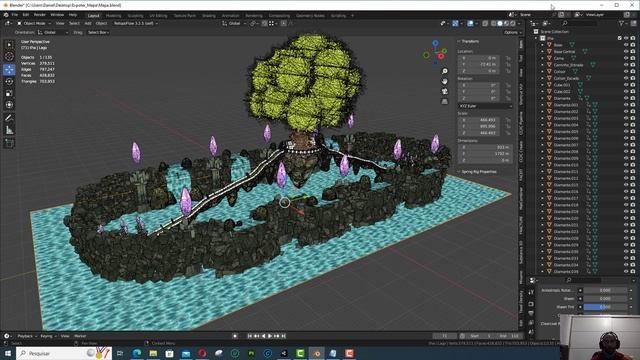Open the timeline Keying popover

[48, 336]
